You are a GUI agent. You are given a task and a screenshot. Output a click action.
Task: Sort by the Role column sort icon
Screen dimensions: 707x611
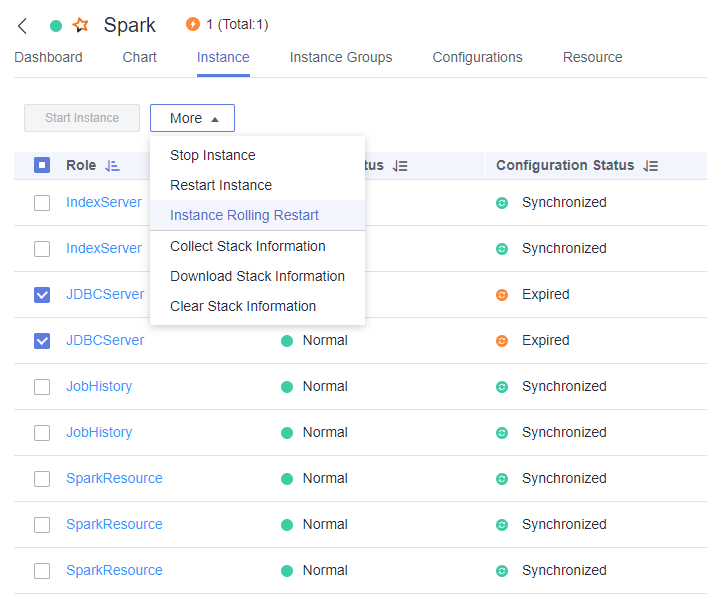(x=112, y=166)
